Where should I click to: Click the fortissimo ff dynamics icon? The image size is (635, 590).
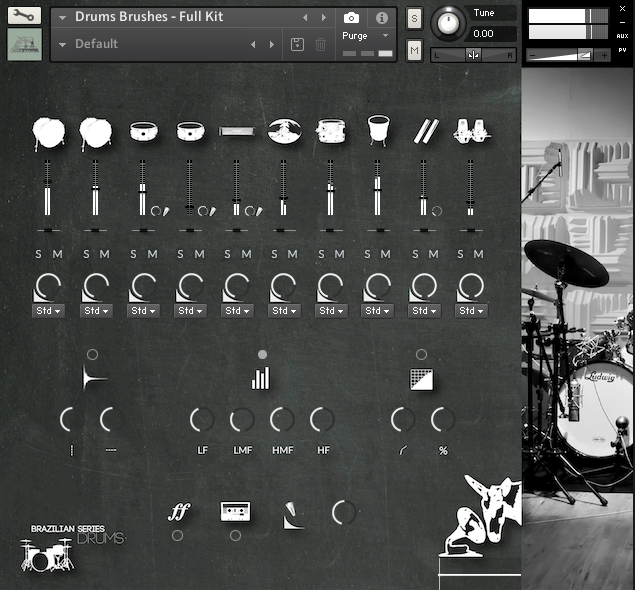(x=179, y=511)
